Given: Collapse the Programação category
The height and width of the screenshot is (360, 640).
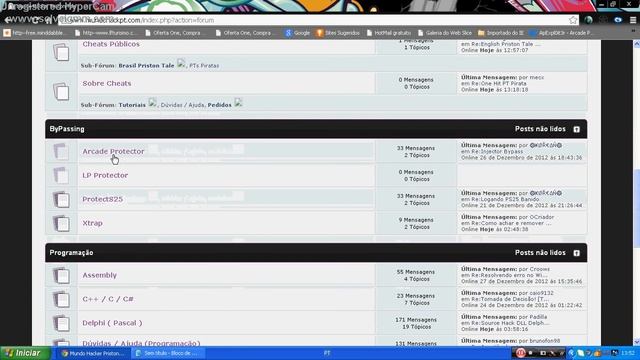Looking at the screenshot, I should tap(576, 253).
